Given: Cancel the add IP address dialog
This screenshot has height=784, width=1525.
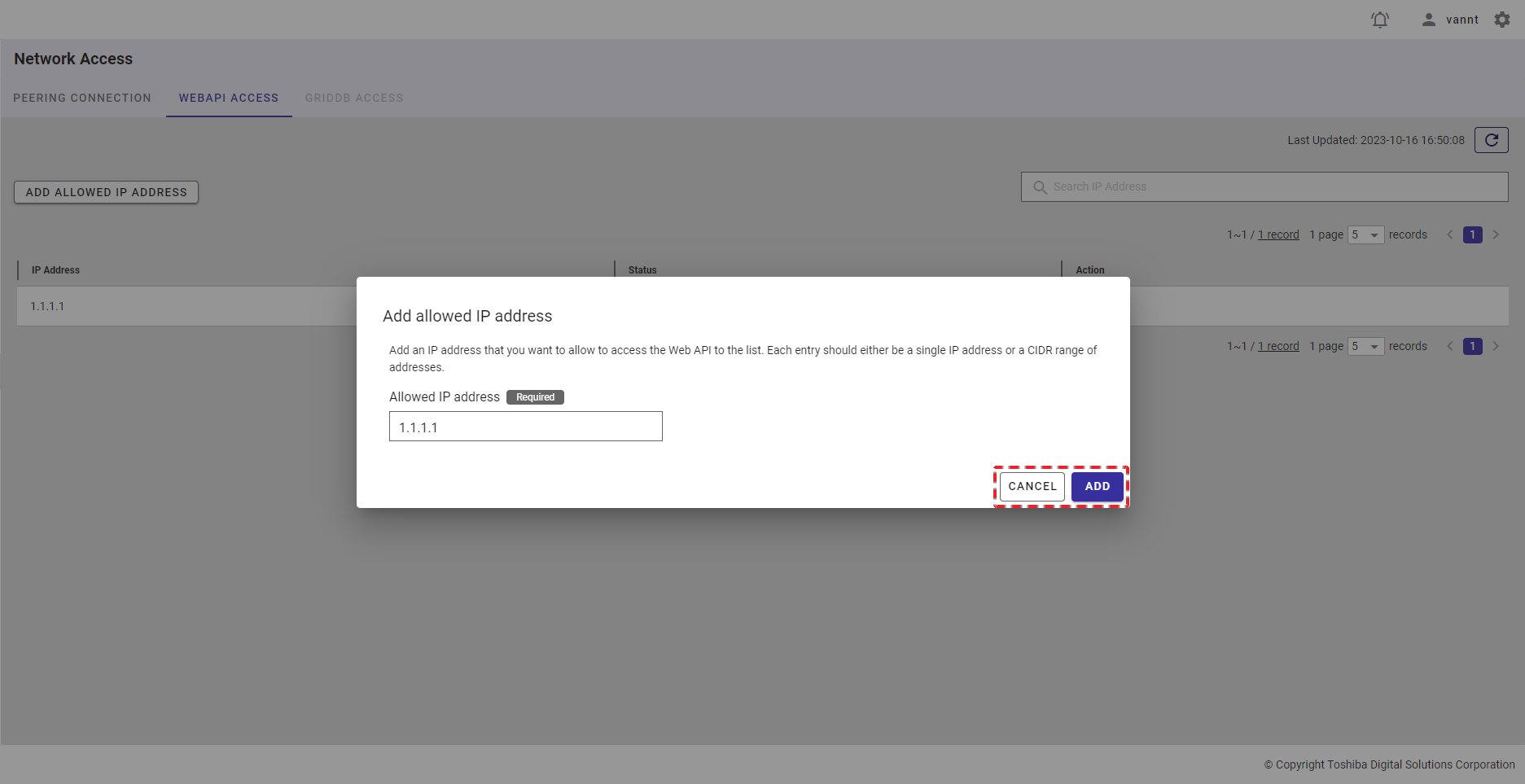Looking at the screenshot, I should (1032, 486).
